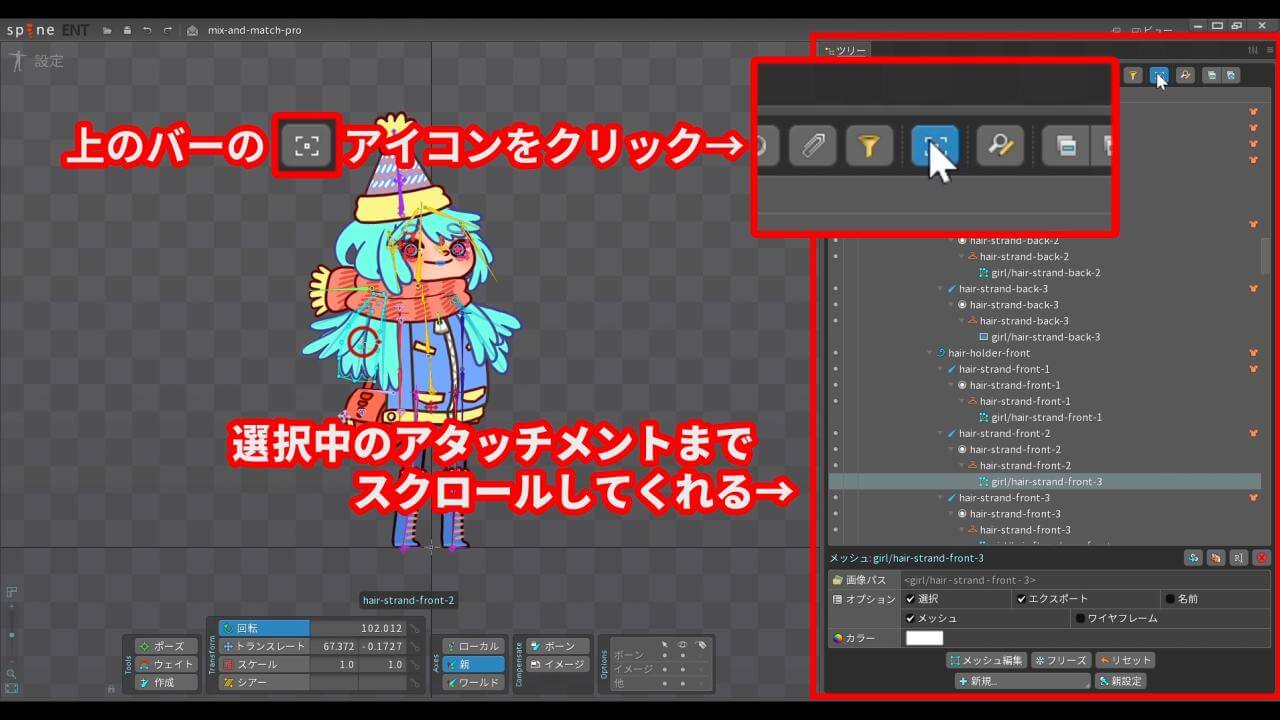Select the 作成 tool
Screen dimensions: 1280x720
point(166,682)
